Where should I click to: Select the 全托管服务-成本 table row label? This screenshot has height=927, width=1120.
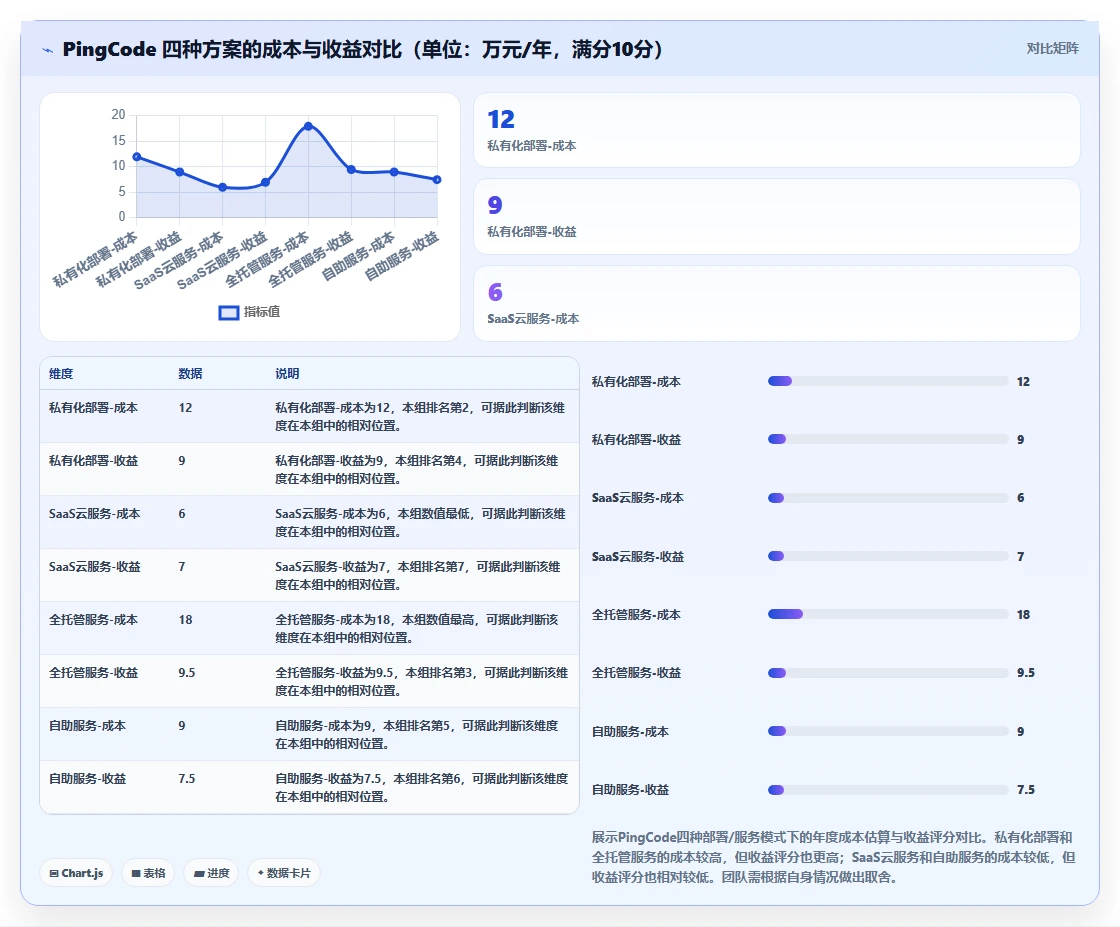[93, 619]
